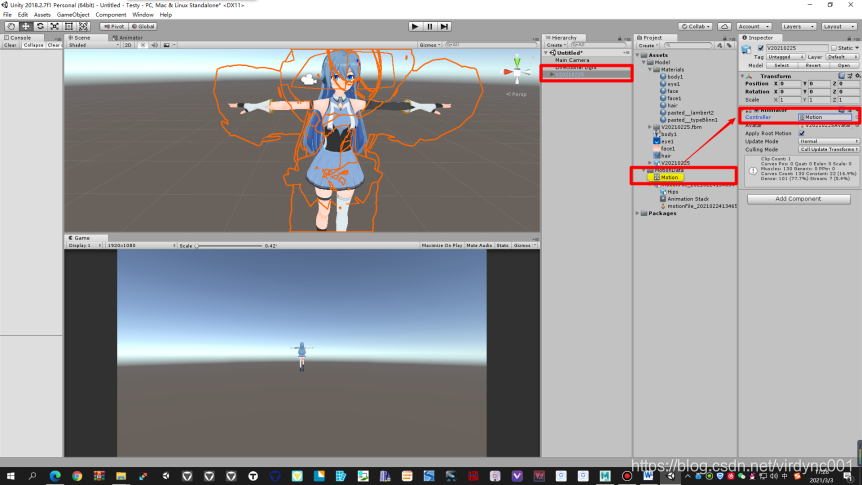The width and height of the screenshot is (862, 485).
Task: Open the cloud services icon
Action: pyautogui.click(x=725, y=26)
